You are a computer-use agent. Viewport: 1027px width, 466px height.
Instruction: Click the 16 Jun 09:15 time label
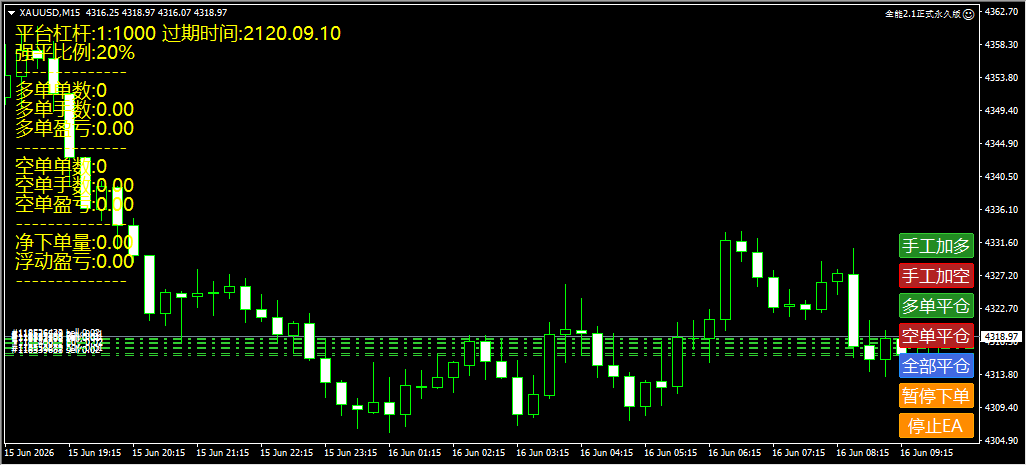(927, 453)
